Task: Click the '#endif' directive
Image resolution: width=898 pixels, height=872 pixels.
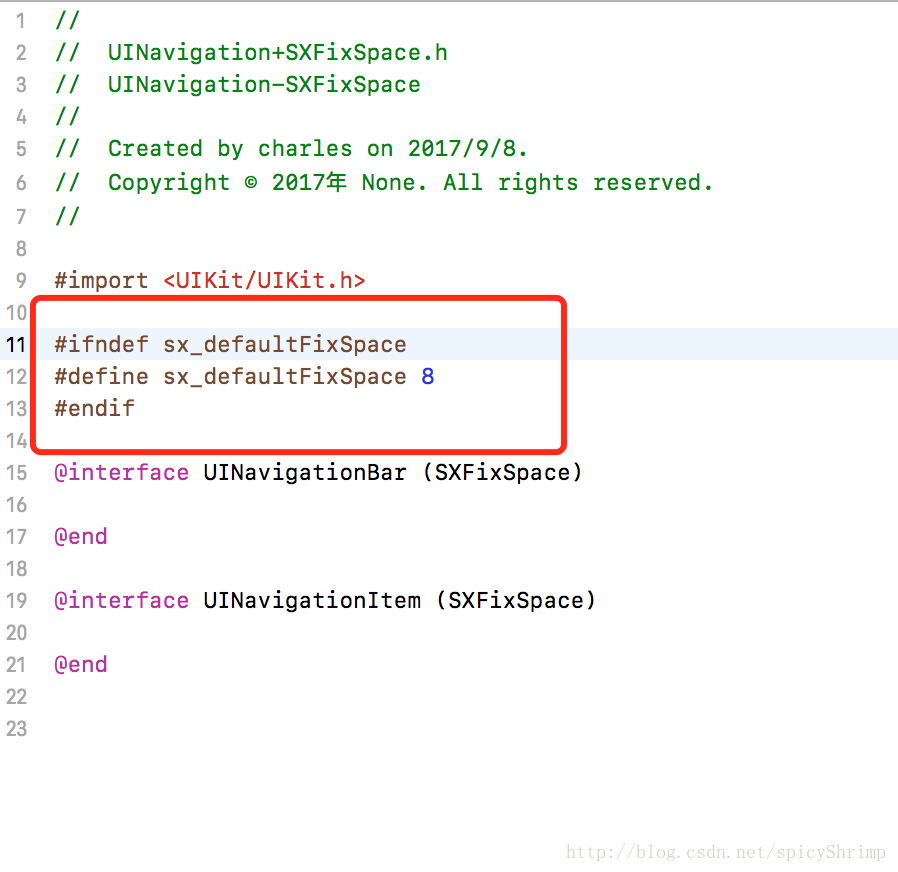Action: (x=94, y=409)
